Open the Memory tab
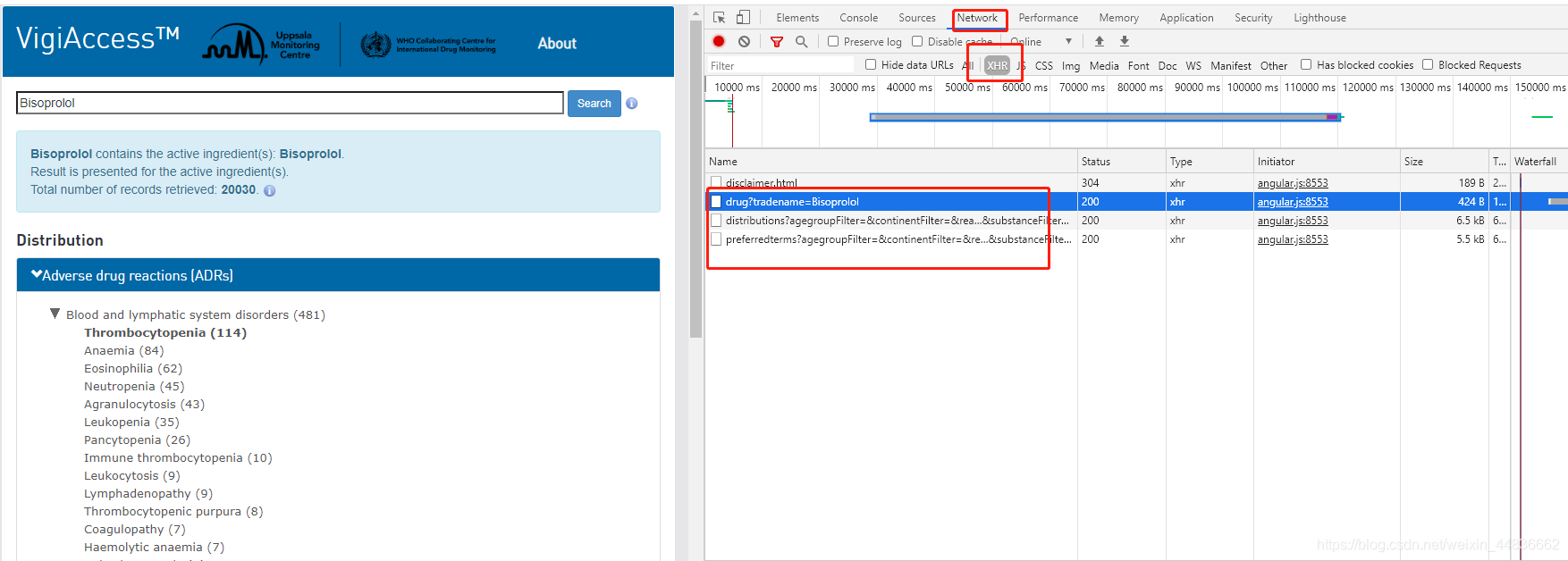This screenshot has width=1568, height=561. pos(1119,18)
